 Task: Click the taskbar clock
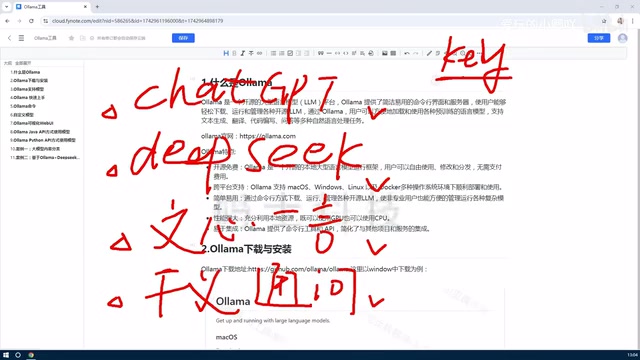tap(633, 355)
